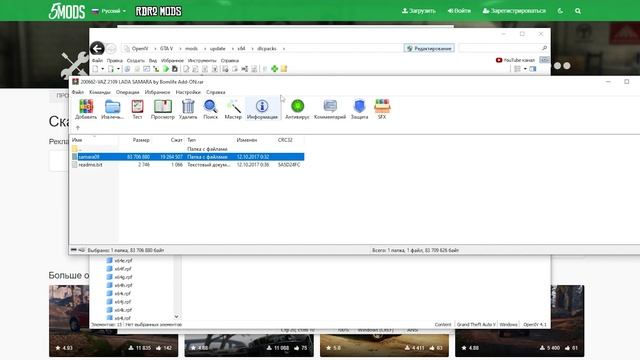Open the Правка menu in OpenIV
Screen dimensions: 640x360
pyautogui.click(x=115, y=60)
